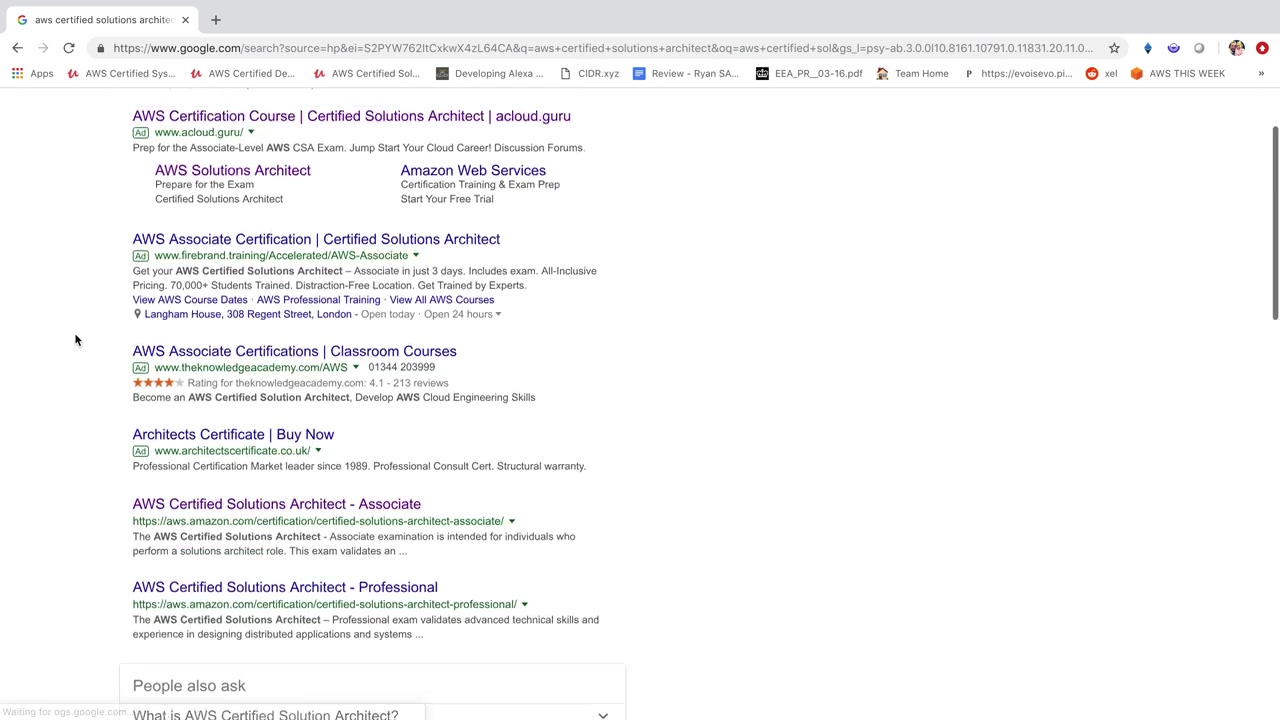Open the Apps grid shortcut
1280x720 pixels.
33,73
